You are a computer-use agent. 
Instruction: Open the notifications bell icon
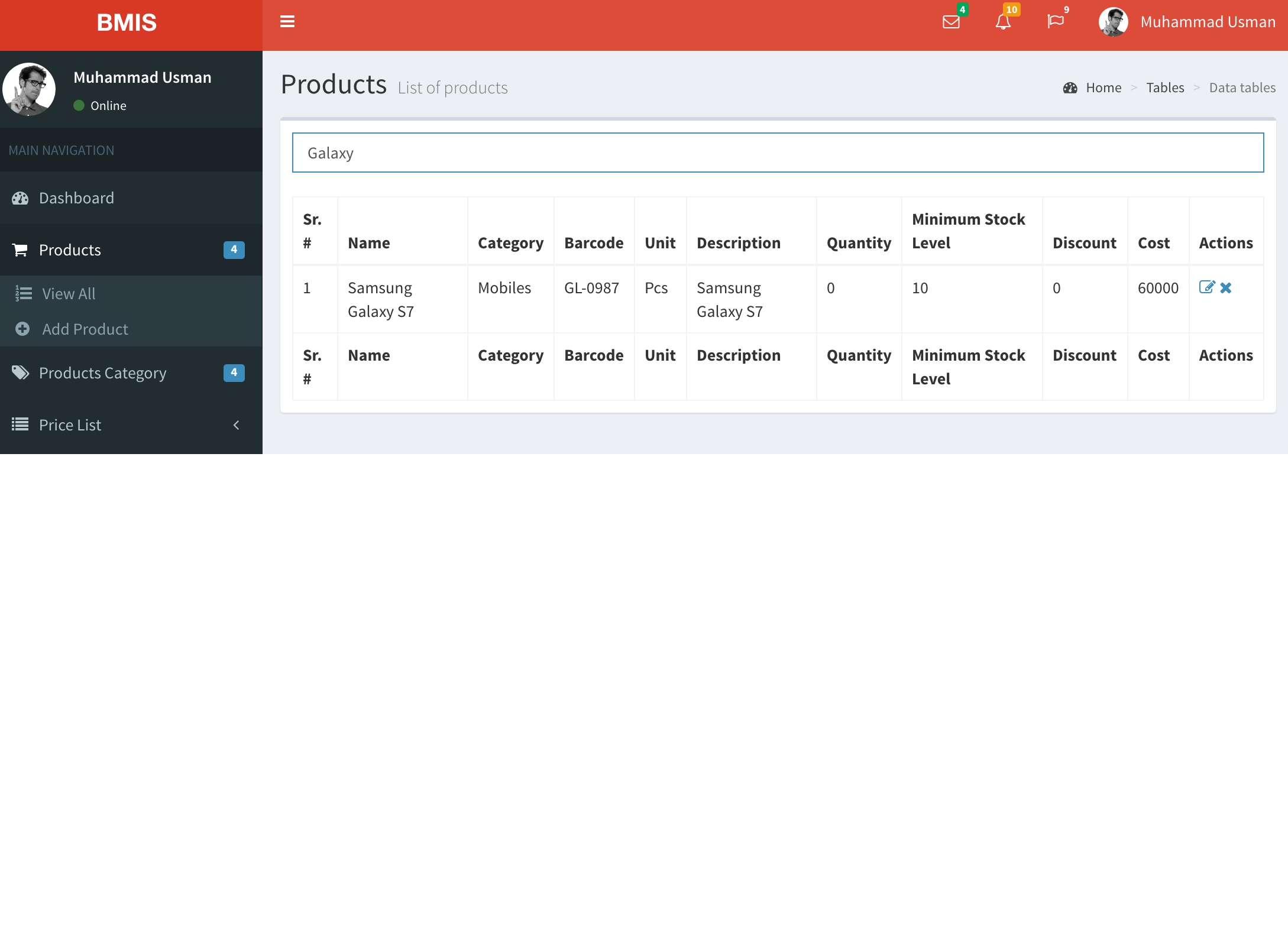(x=1003, y=22)
